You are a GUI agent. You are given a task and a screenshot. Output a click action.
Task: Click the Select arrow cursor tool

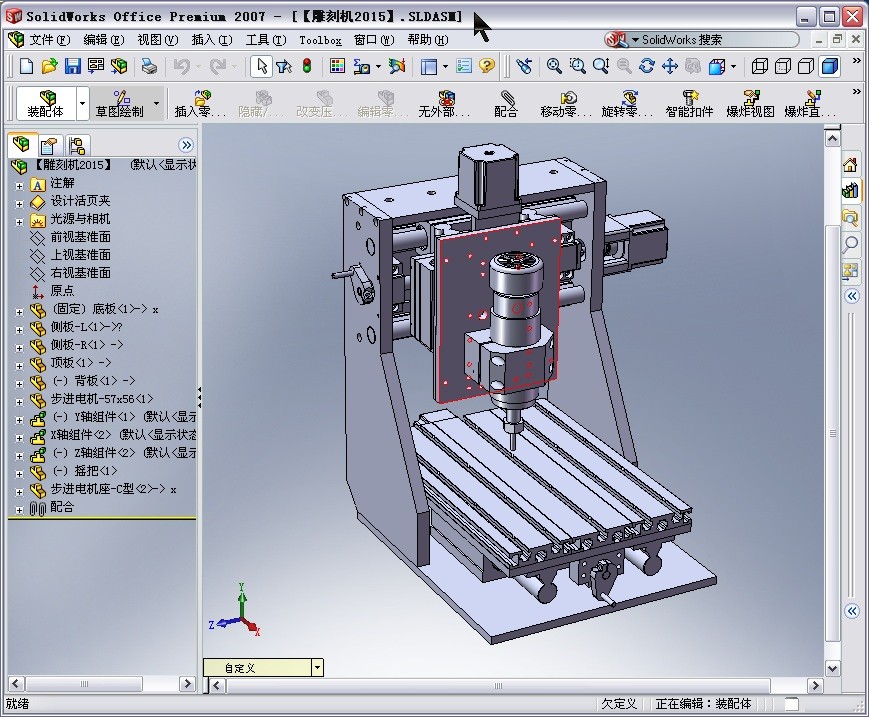coord(261,66)
